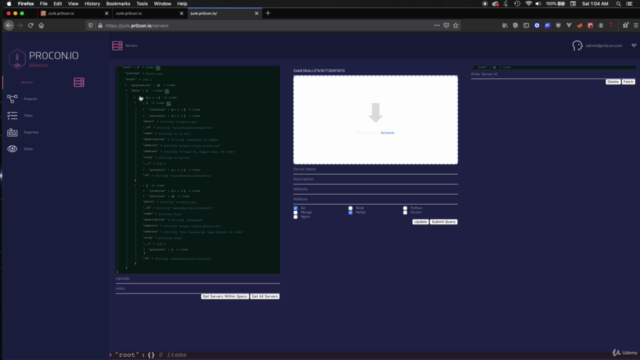The image size is (640, 360).
Task: Collapse the "root" node in JSON viewer
Action: tap(118, 67)
